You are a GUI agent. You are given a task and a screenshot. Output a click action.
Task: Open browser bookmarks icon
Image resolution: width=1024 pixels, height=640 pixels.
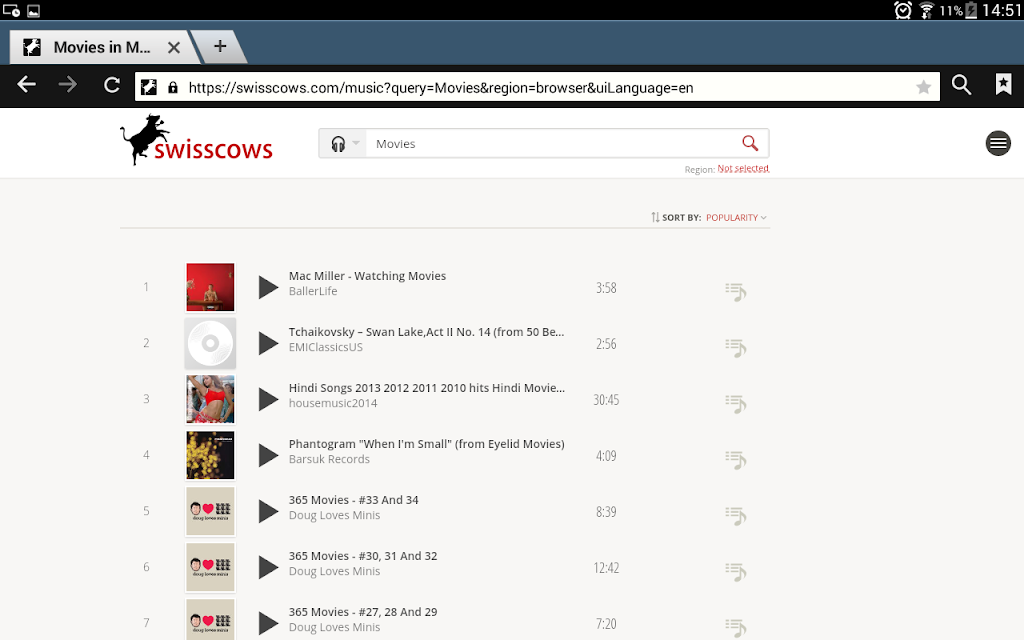point(1003,84)
